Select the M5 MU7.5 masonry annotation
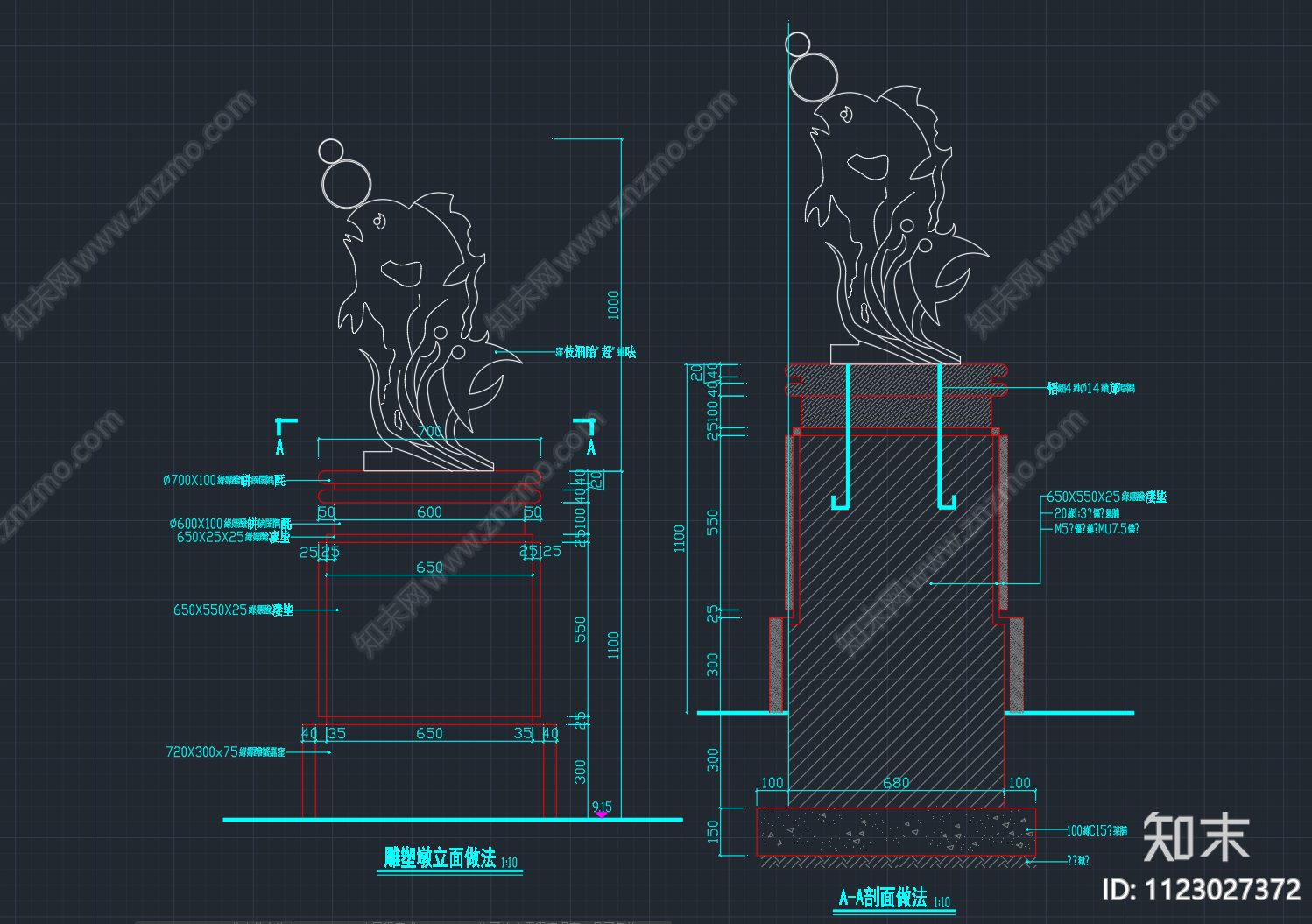 point(1097,529)
